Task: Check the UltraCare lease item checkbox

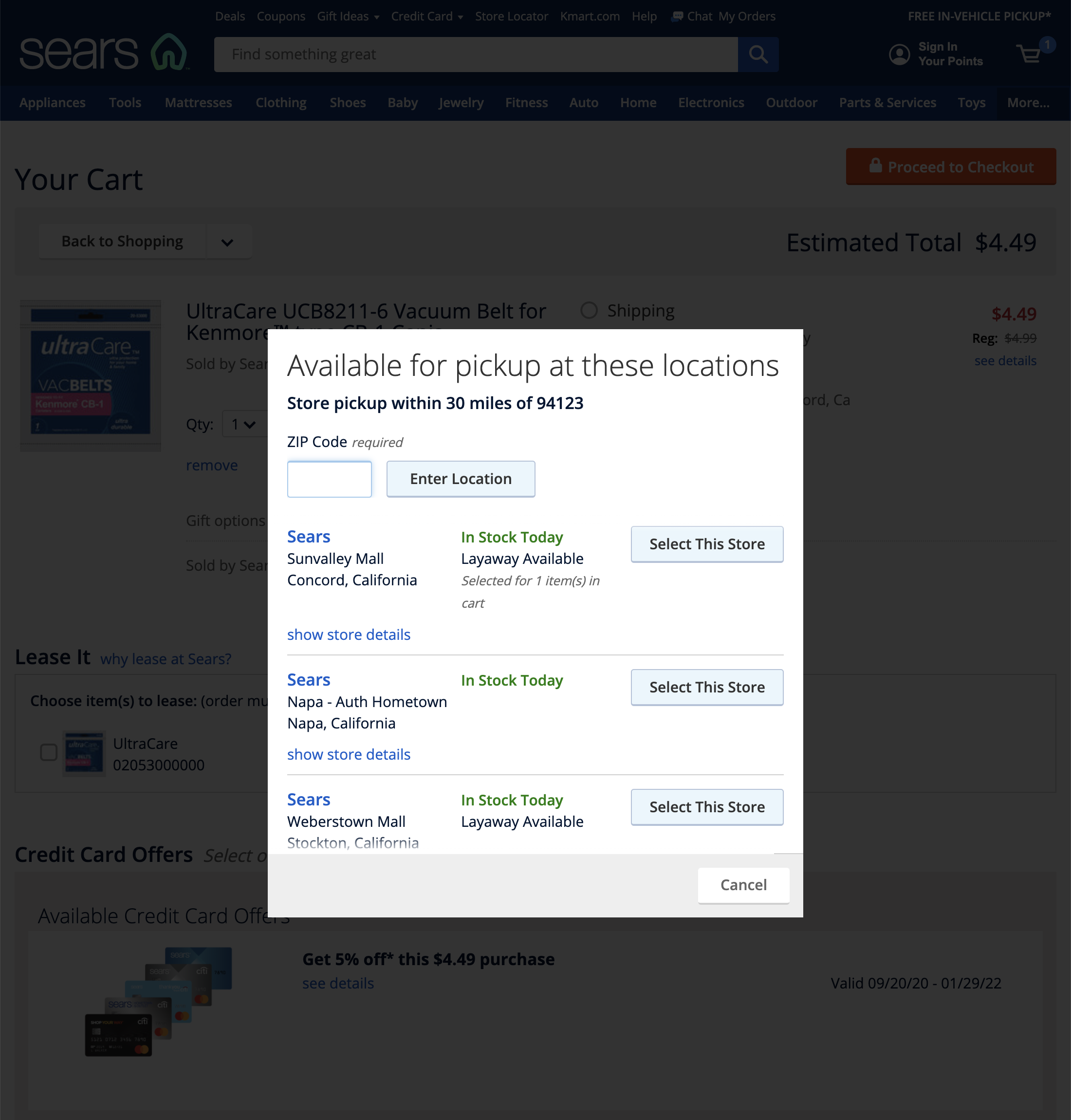Action: pyautogui.click(x=49, y=751)
